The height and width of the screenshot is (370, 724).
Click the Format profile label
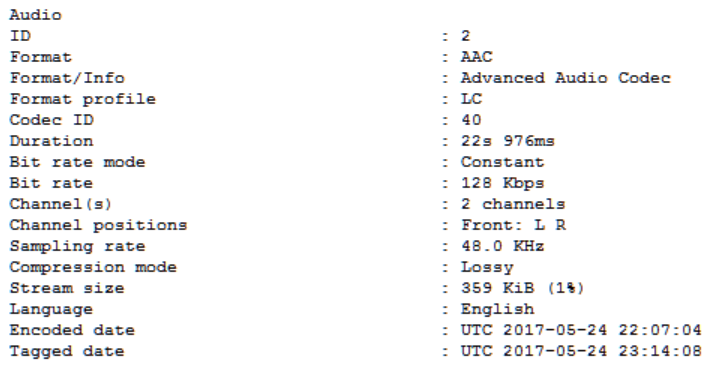pyautogui.click(x=83, y=99)
